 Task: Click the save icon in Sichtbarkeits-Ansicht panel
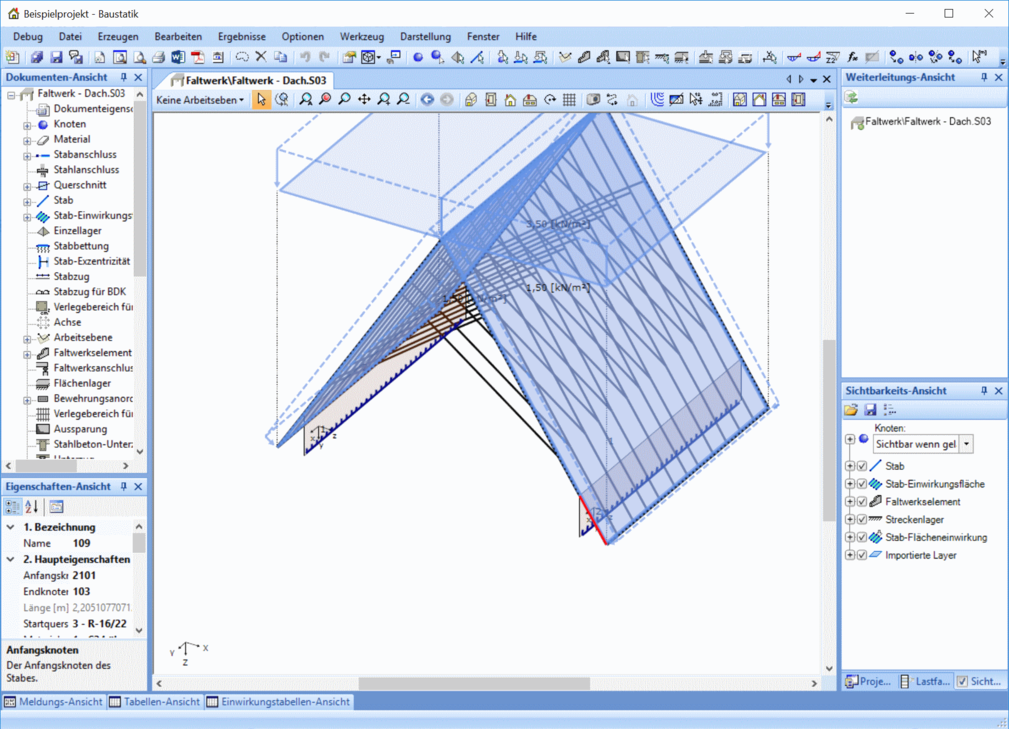click(x=870, y=410)
